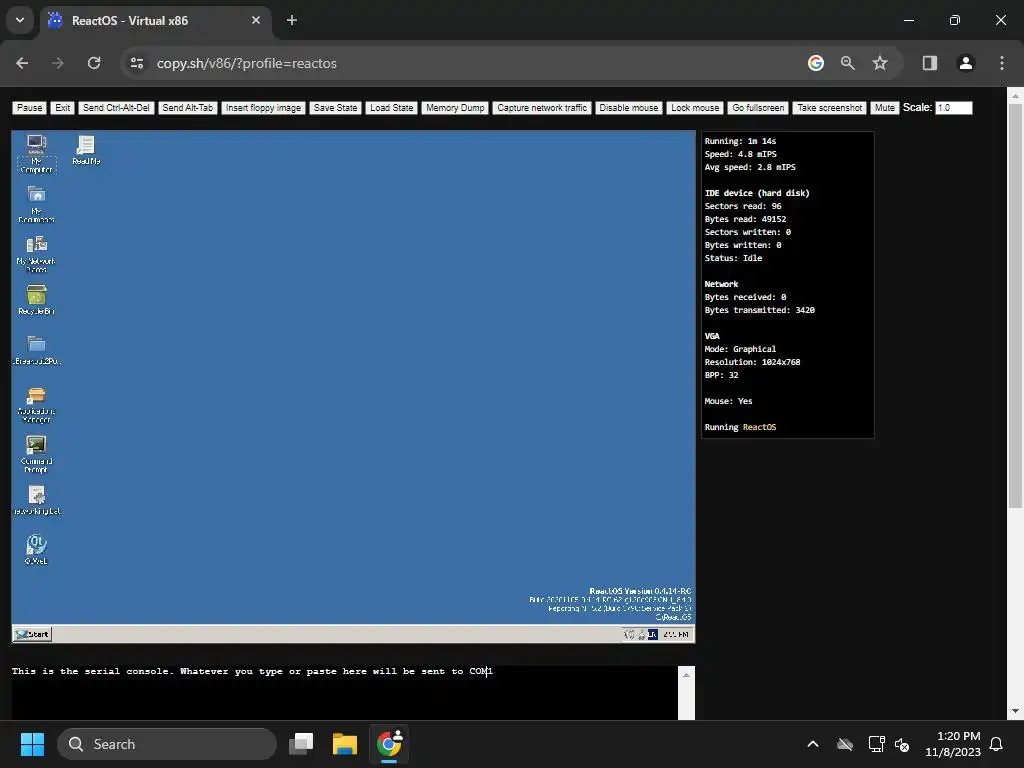Screen dimensions: 1024x768
Task: Click Windows clock showing 1:20 PM
Action: tap(953, 744)
